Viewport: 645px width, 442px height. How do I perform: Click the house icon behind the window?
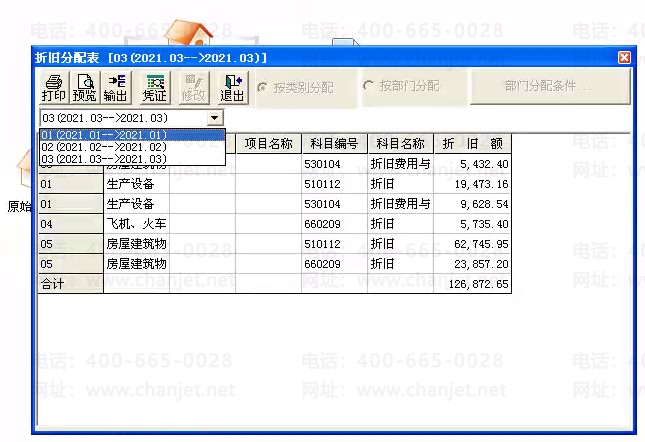pyautogui.click(x=189, y=33)
